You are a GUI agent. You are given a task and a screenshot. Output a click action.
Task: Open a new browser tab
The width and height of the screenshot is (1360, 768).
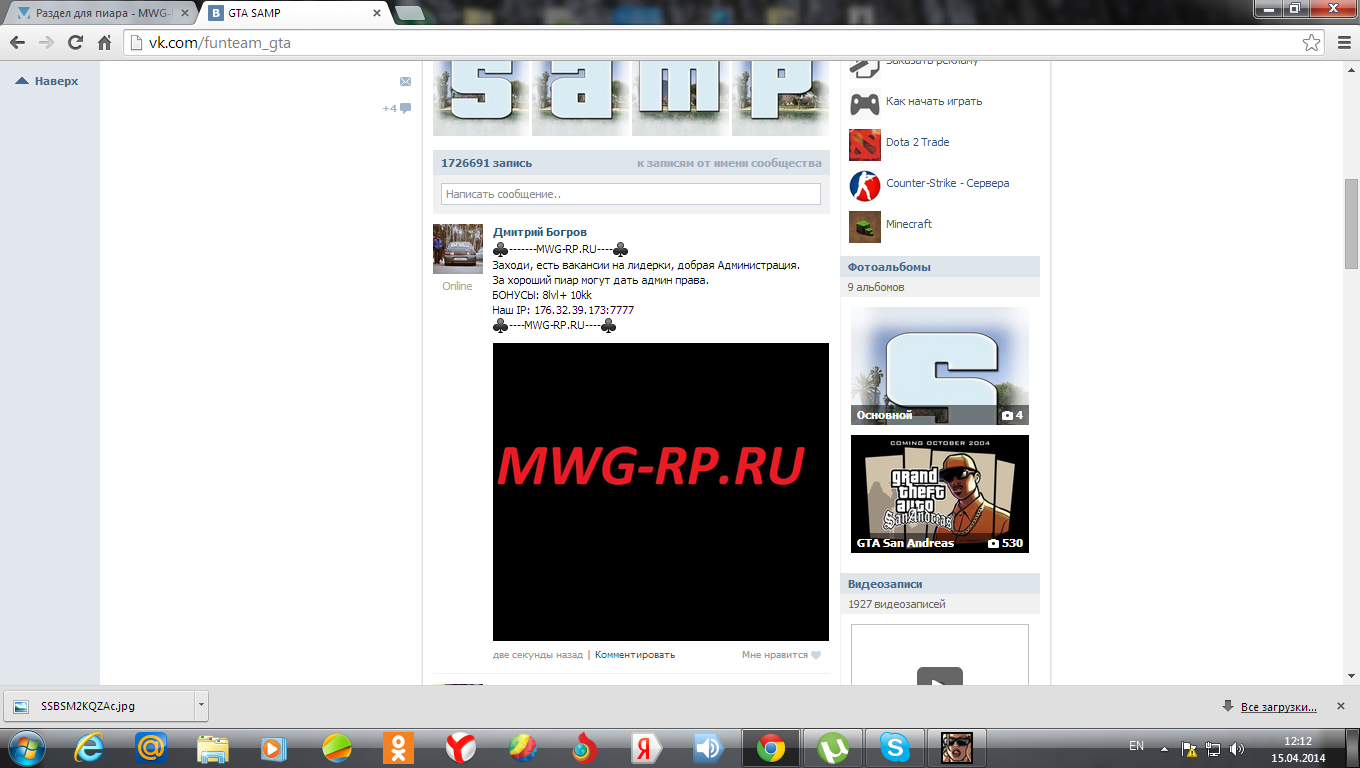[x=408, y=14]
